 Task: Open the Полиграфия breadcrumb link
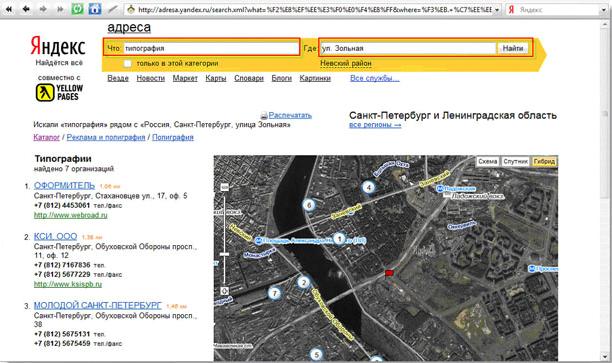pyautogui.click(x=173, y=137)
